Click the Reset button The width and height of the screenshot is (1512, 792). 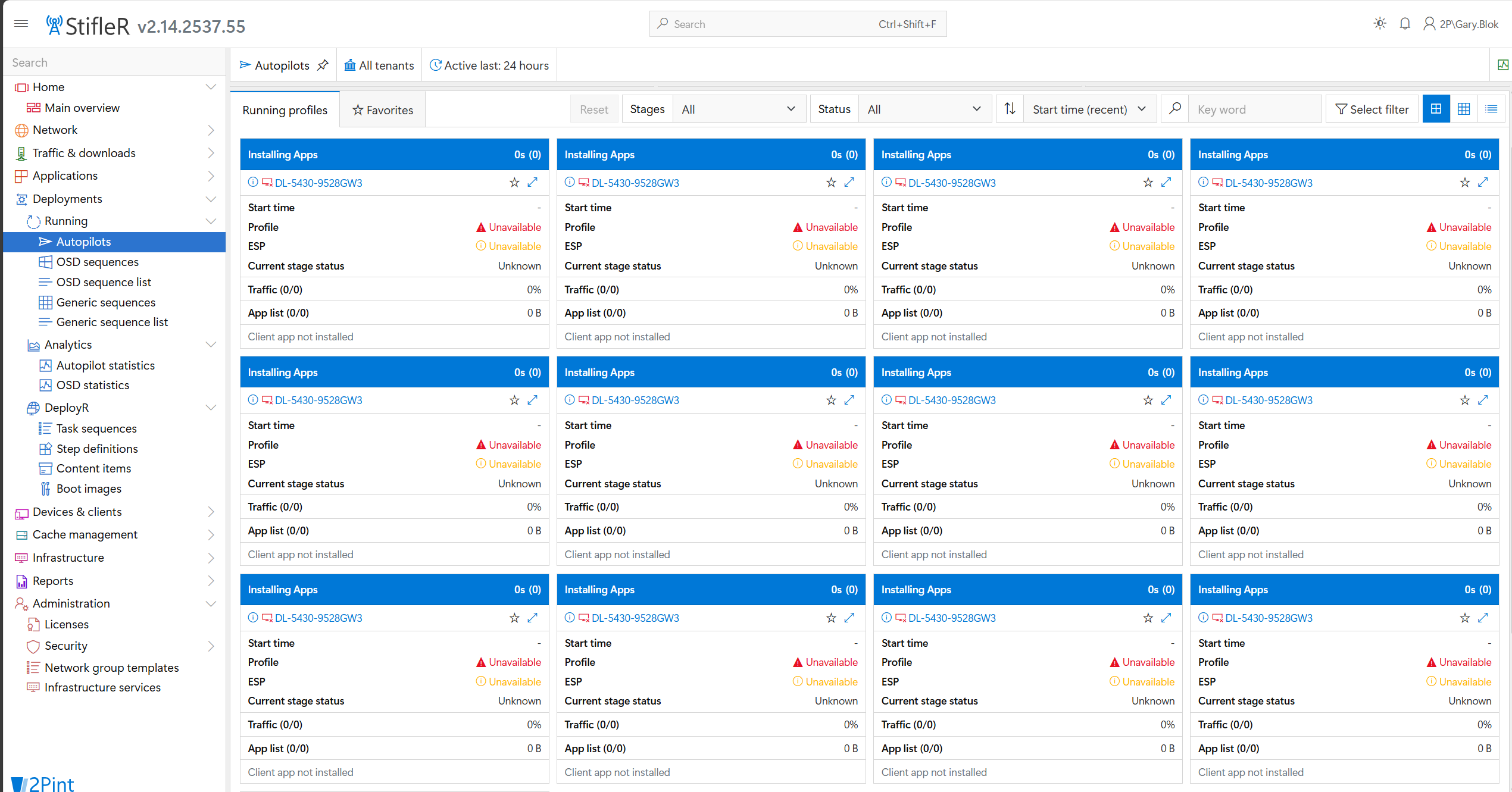[593, 109]
